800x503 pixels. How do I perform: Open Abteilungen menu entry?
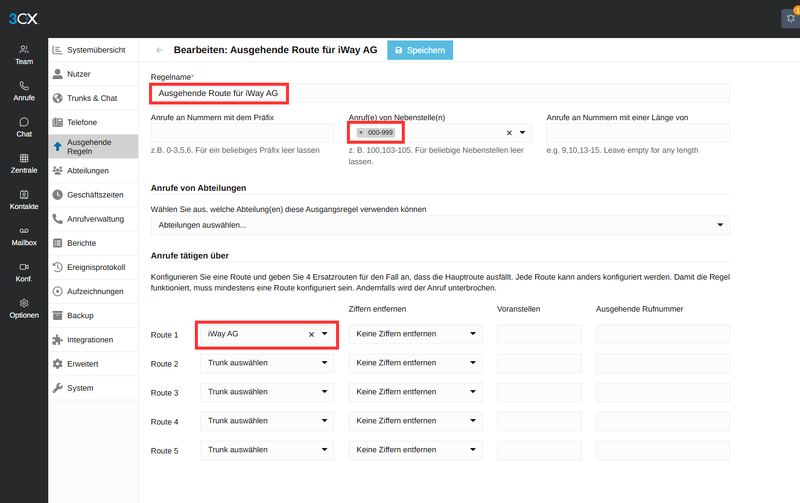tap(93, 170)
